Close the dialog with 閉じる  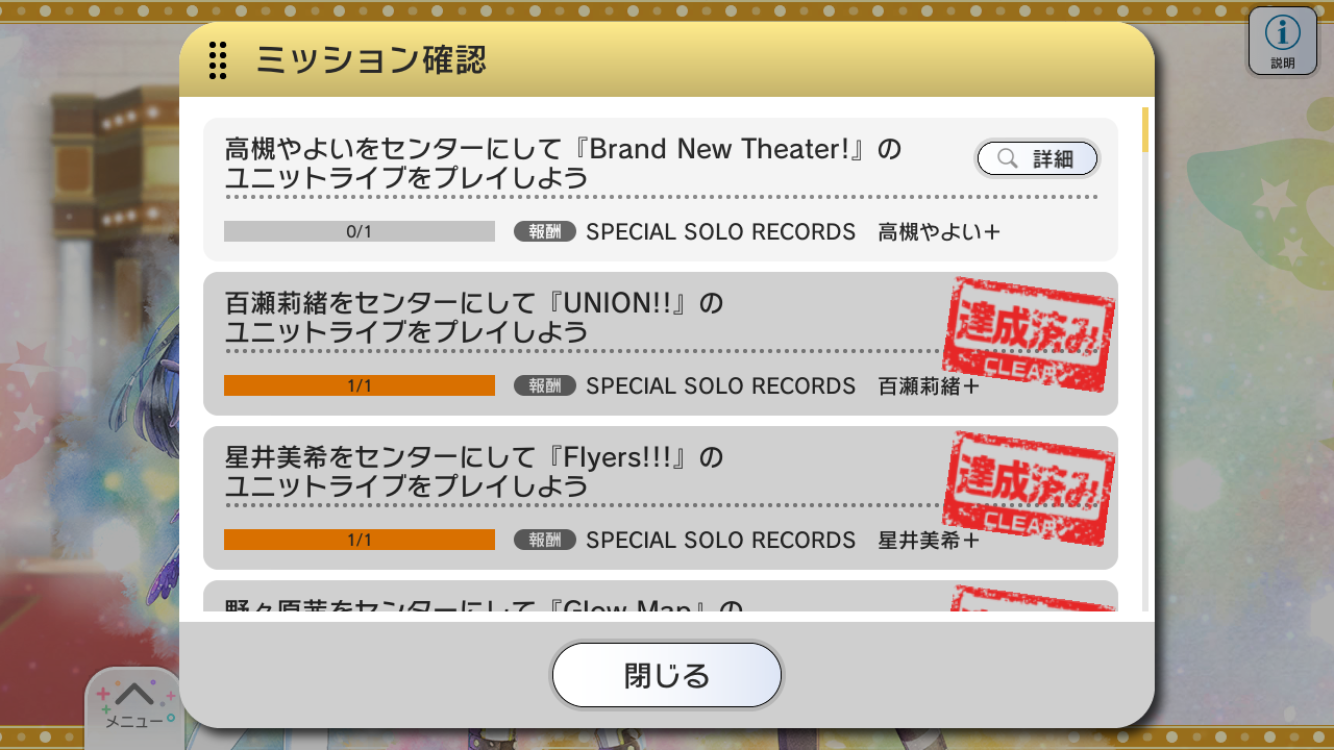pos(666,675)
